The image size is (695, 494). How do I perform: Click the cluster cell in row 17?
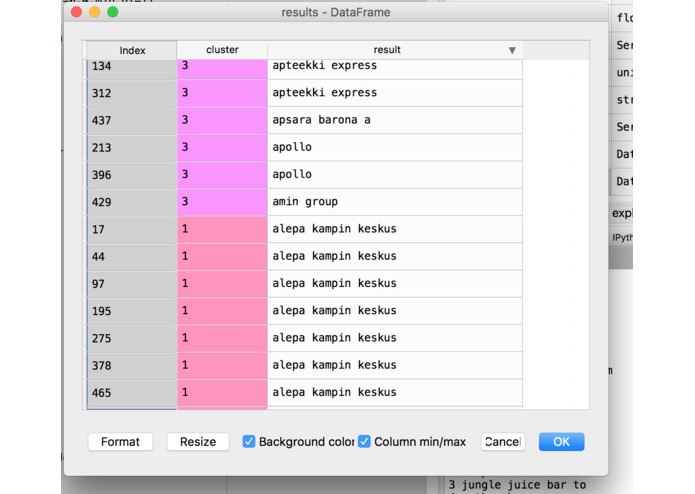point(222,229)
